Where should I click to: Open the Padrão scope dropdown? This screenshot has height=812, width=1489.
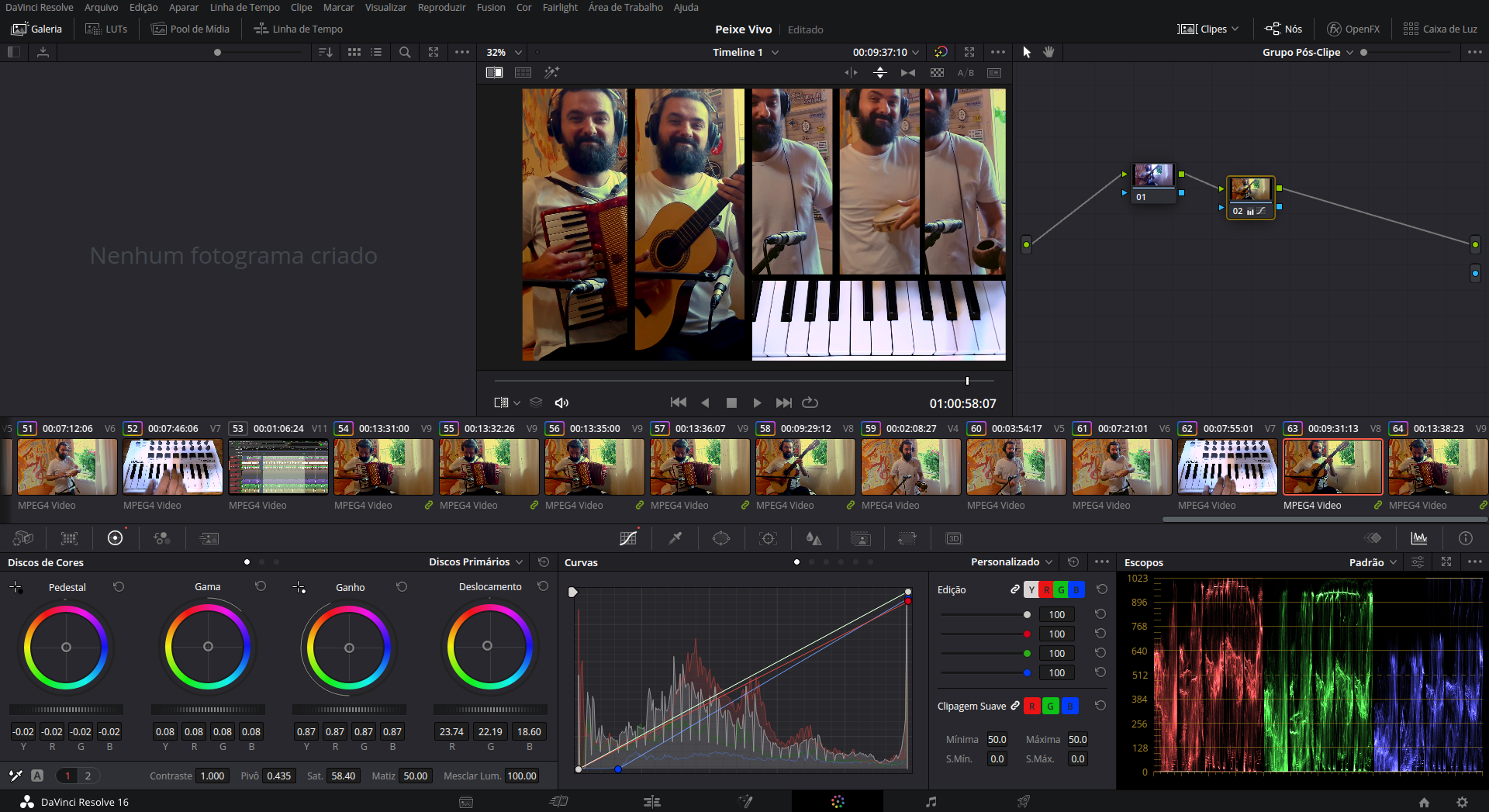click(1371, 562)
